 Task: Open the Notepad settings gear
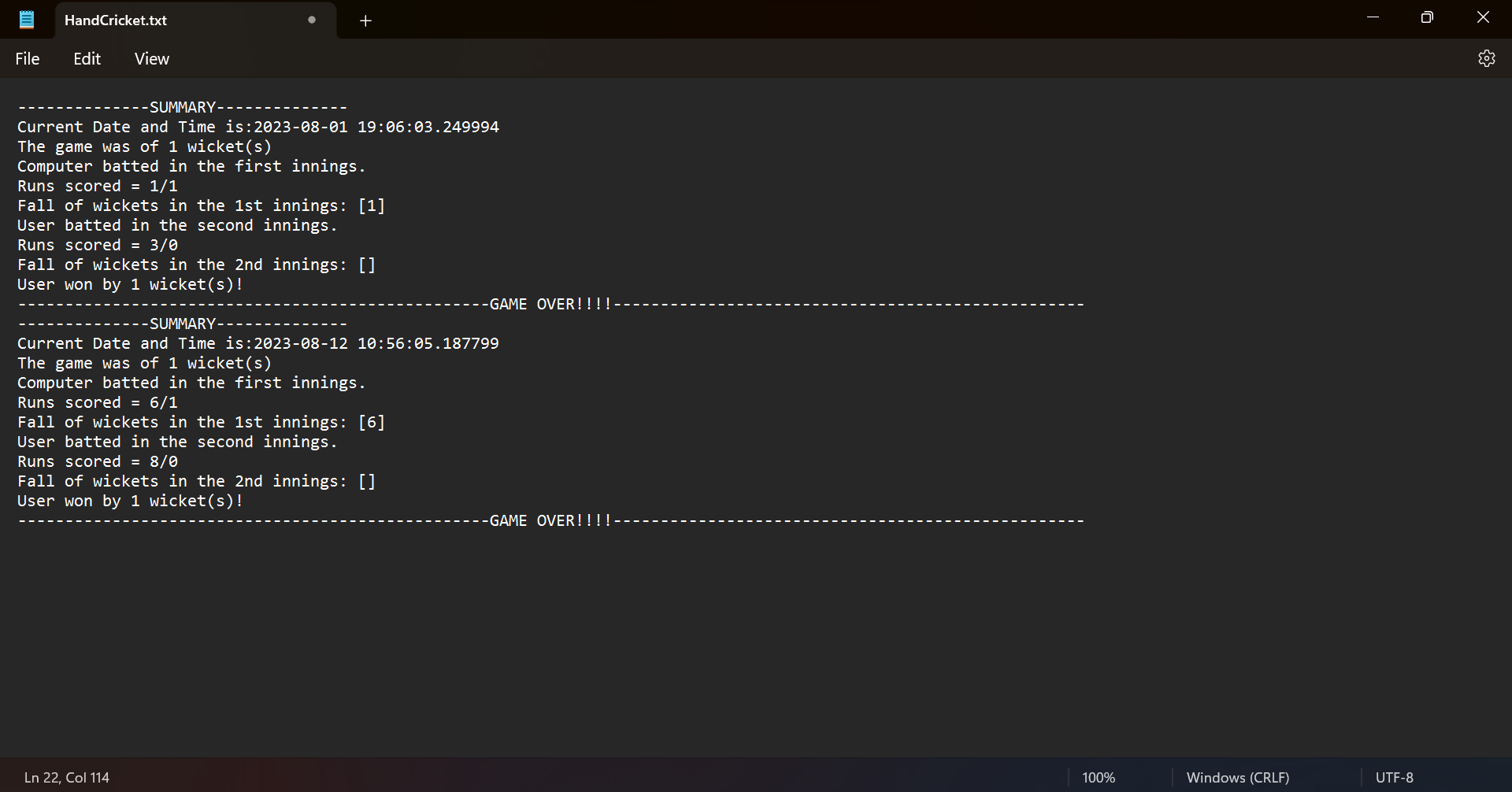coord(1486,58)
